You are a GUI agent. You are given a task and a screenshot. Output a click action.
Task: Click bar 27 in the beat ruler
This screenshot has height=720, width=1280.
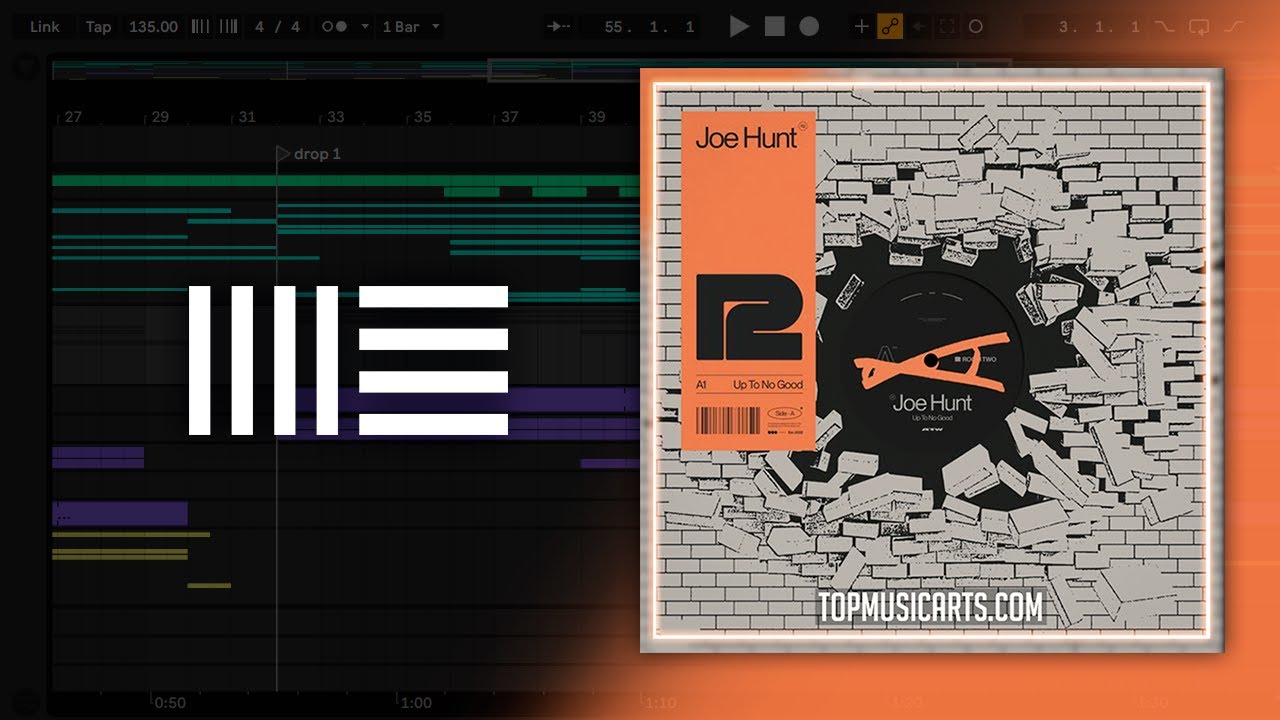pos(72,117)
